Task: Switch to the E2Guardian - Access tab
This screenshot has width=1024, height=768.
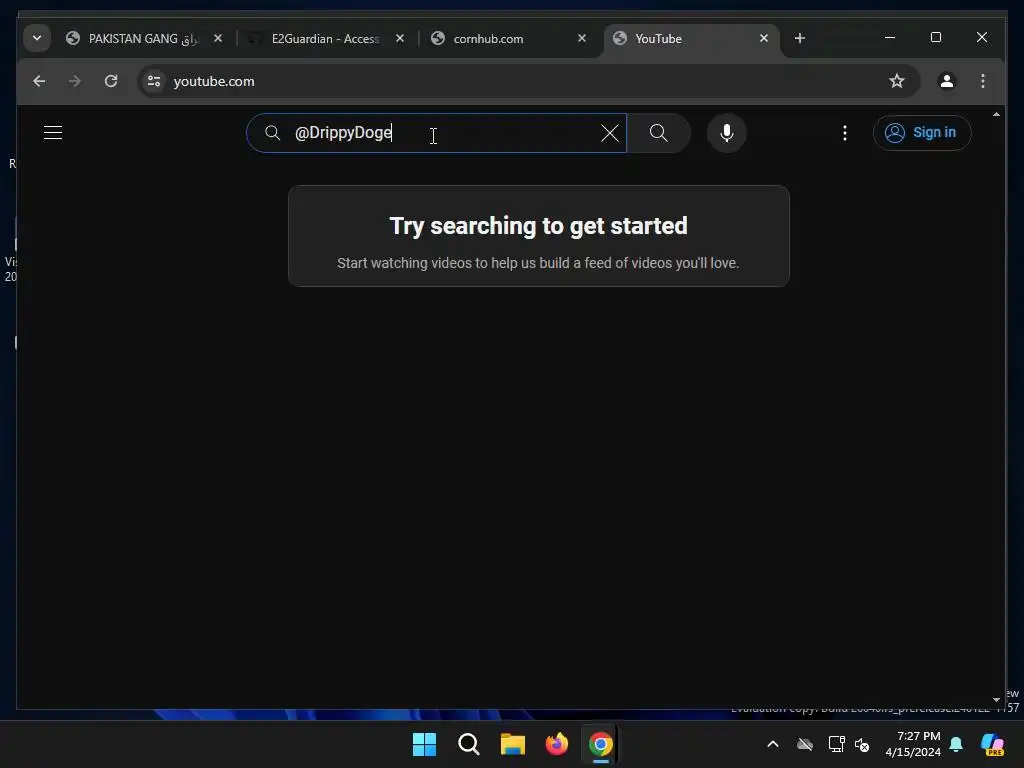Action: click(x=325, y=39)
